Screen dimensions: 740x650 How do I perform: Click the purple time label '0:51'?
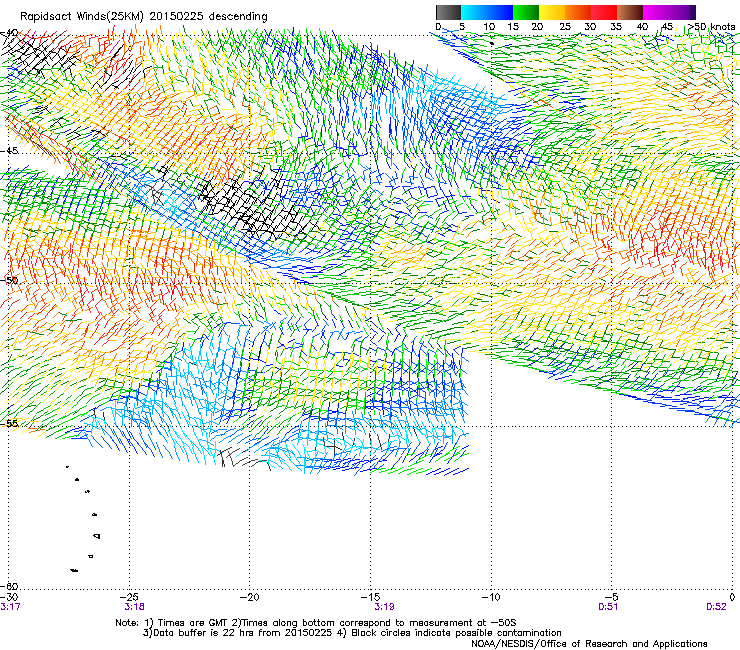click(608, 607)
